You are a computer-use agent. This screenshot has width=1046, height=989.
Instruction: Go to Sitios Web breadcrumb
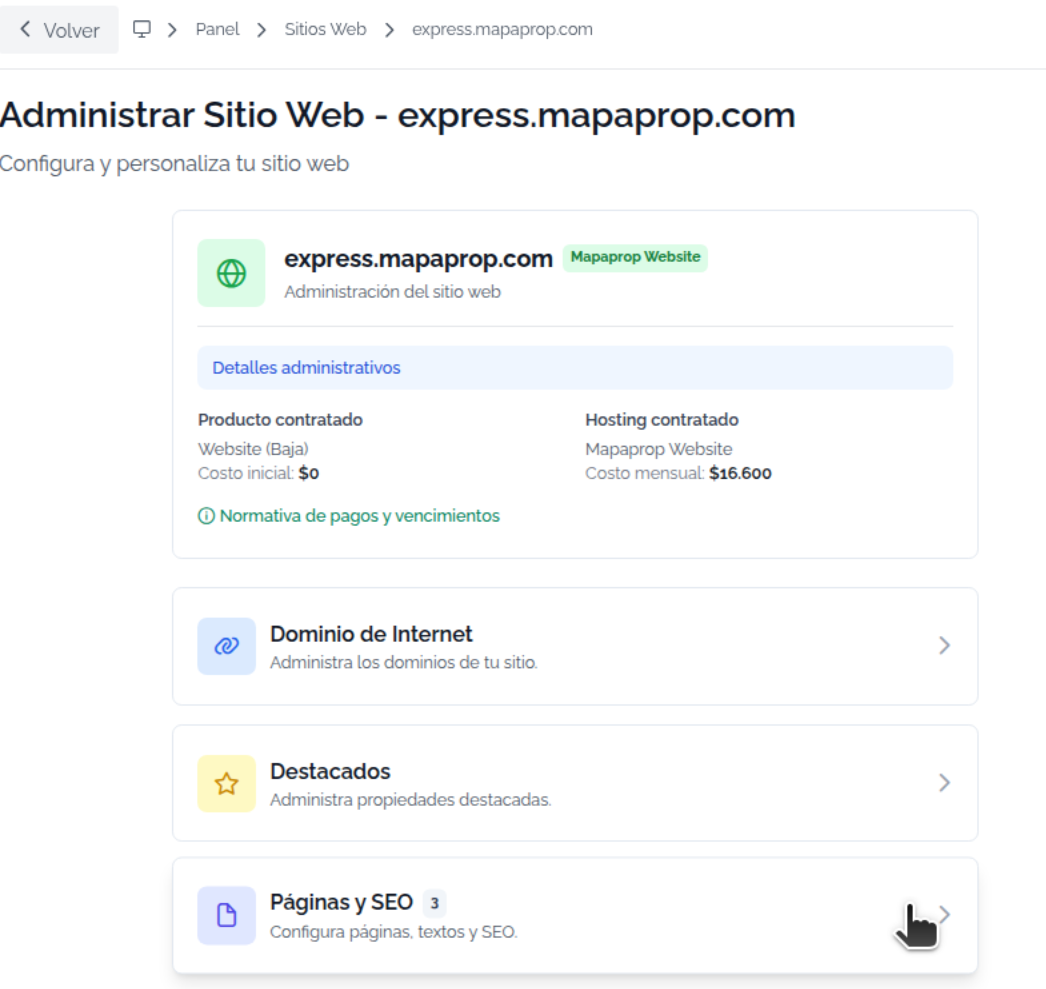pos(325,29)
